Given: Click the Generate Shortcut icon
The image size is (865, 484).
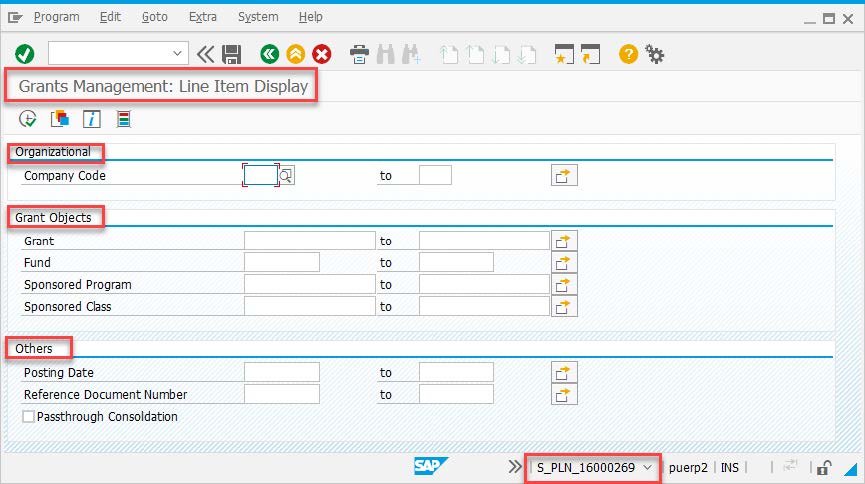Looking at the screenshot, I should tap(590, 54).
